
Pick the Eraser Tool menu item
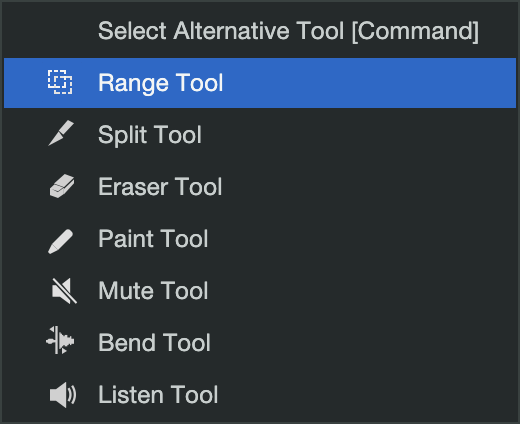click(260, 187)
